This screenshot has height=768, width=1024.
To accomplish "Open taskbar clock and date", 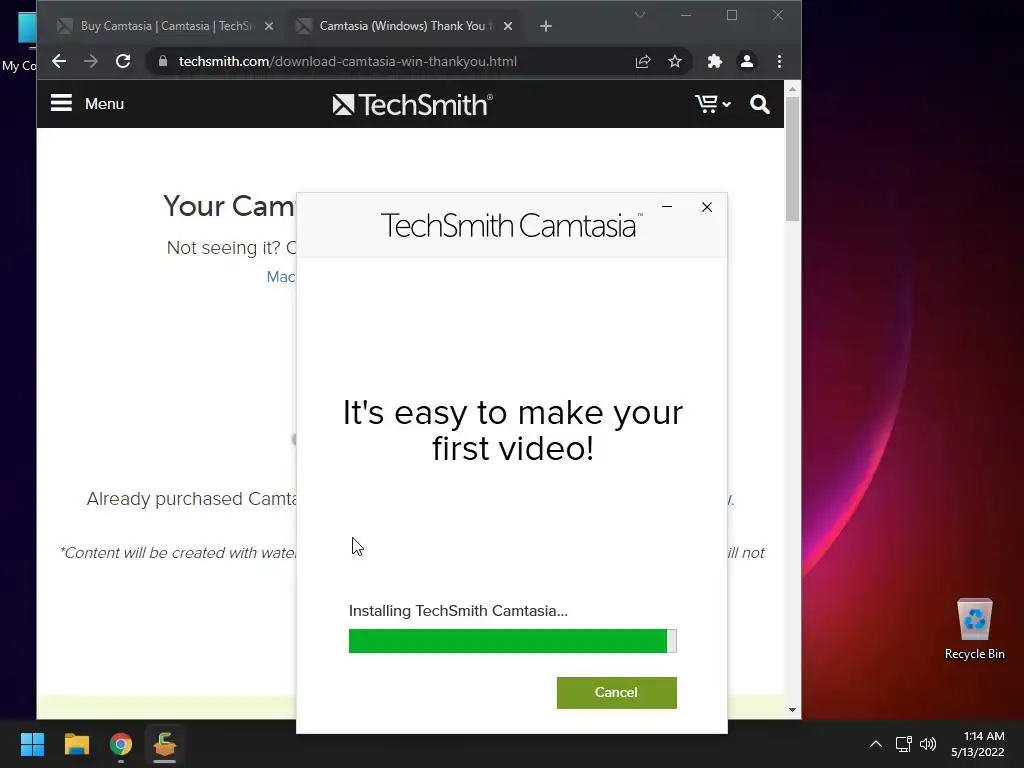I will [x=978, y=744].
